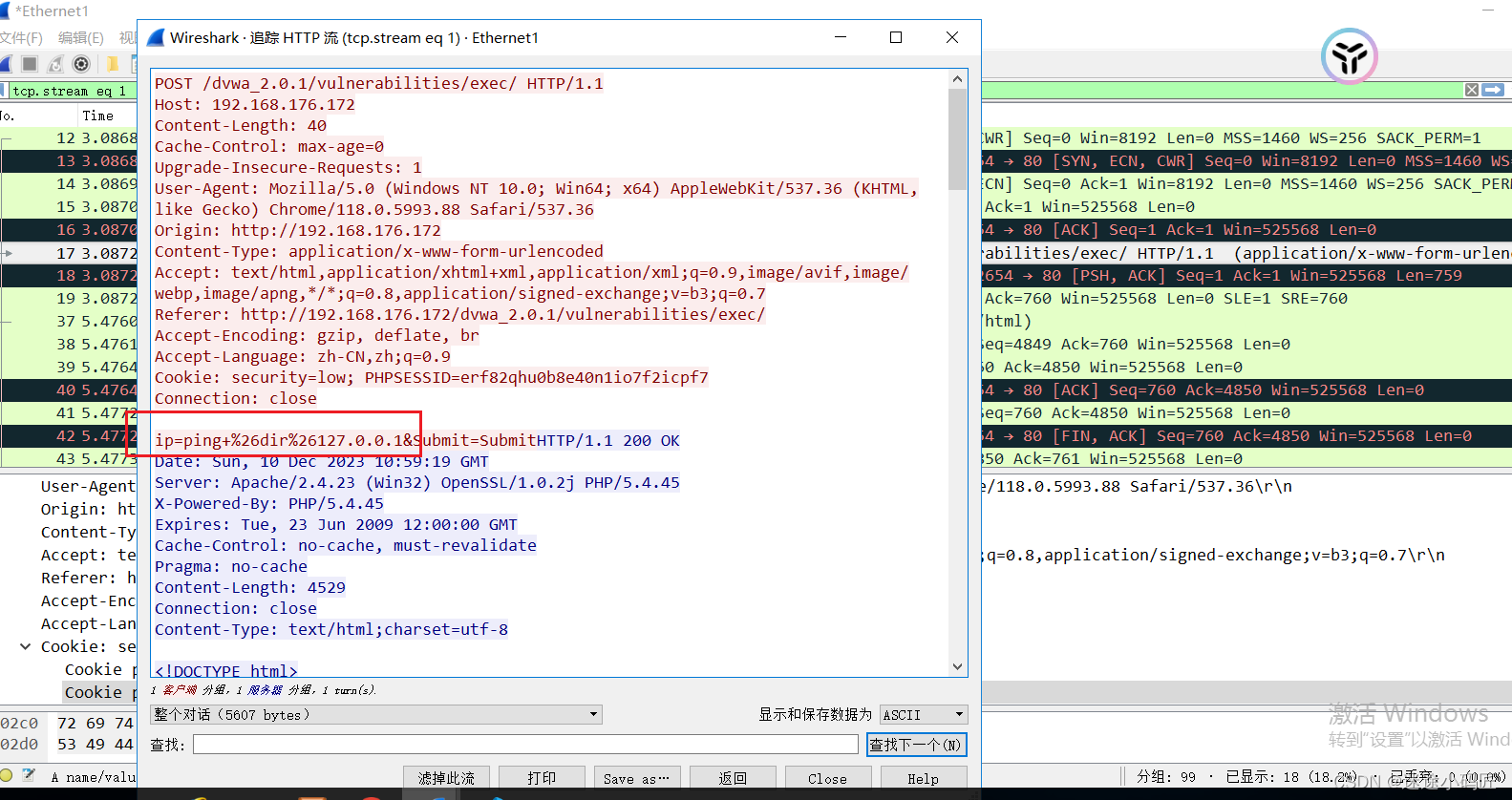Click the Content-Length: 4529 response line

[x=250, y=587]
